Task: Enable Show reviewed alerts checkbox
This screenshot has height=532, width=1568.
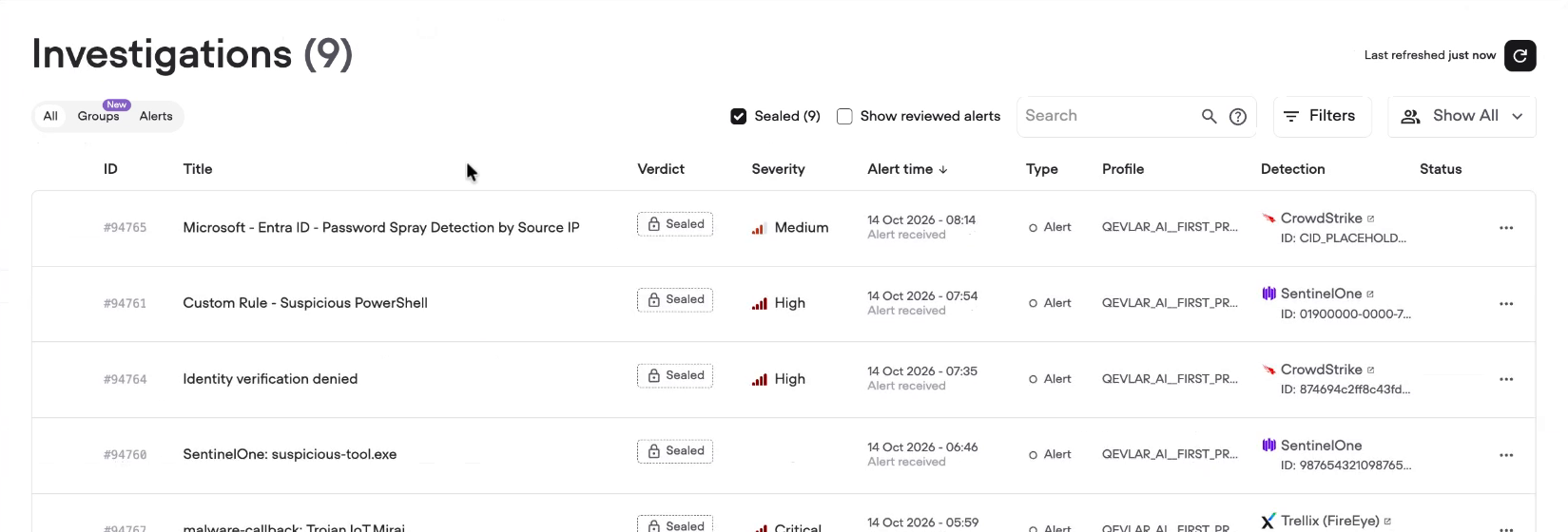Action: coord(844,116)
